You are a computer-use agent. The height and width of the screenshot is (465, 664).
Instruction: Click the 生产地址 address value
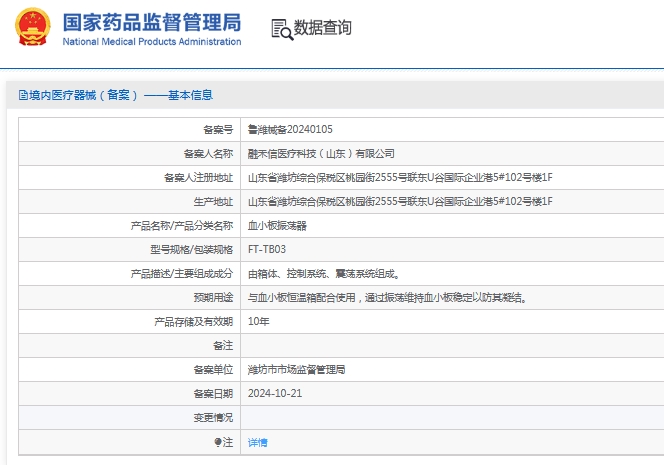pos(400,202)
